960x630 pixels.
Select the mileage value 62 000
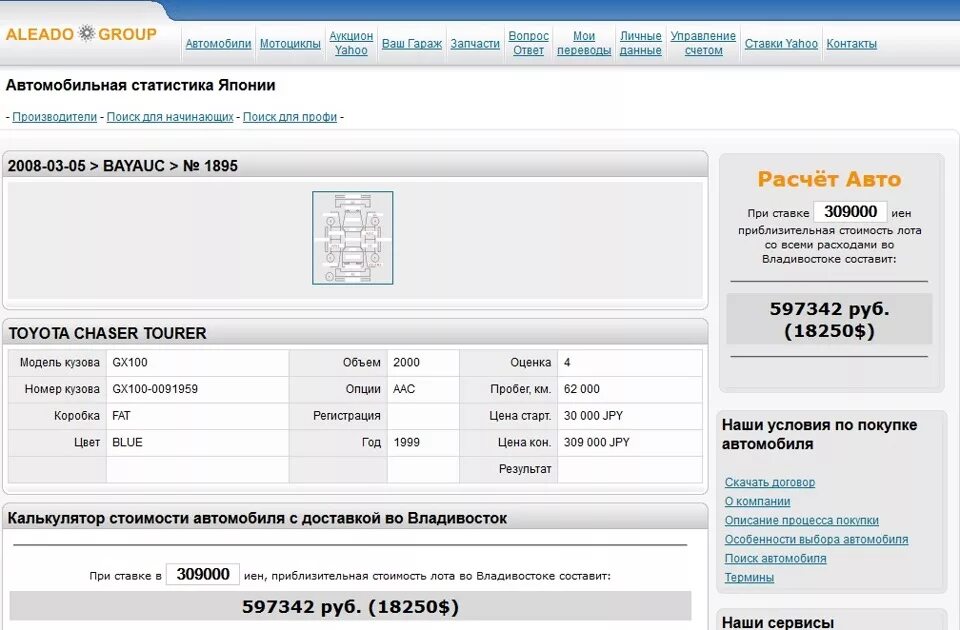click(x=582, y=389)
